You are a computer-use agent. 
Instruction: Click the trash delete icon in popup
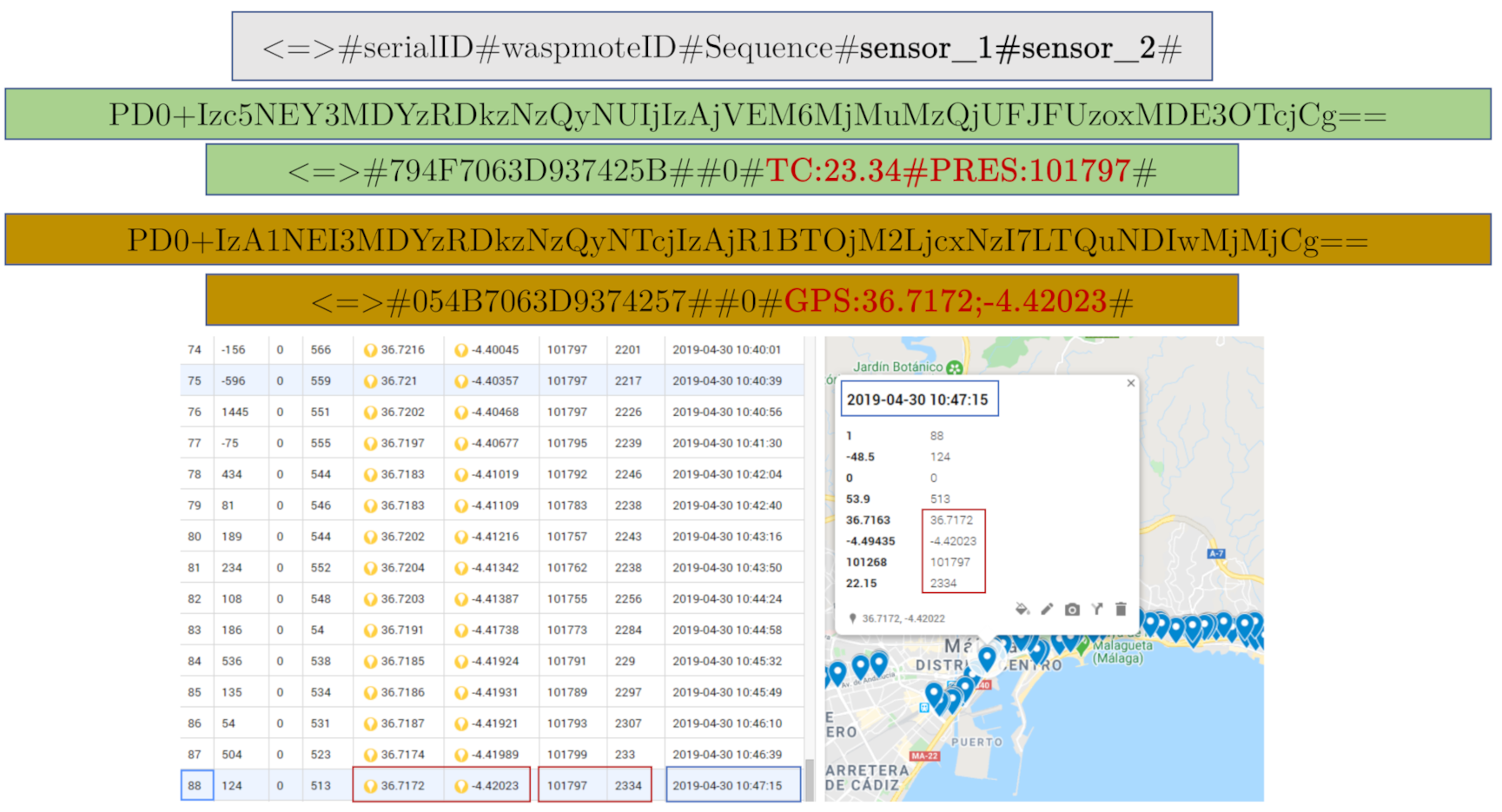(x=1121, y=610)
